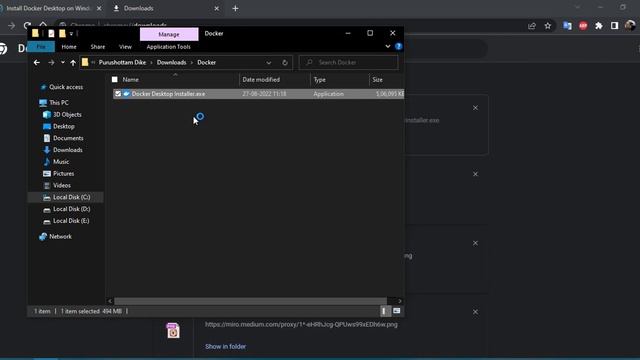
Task: Close the Downloads Chrome tab
Action: 217,8
